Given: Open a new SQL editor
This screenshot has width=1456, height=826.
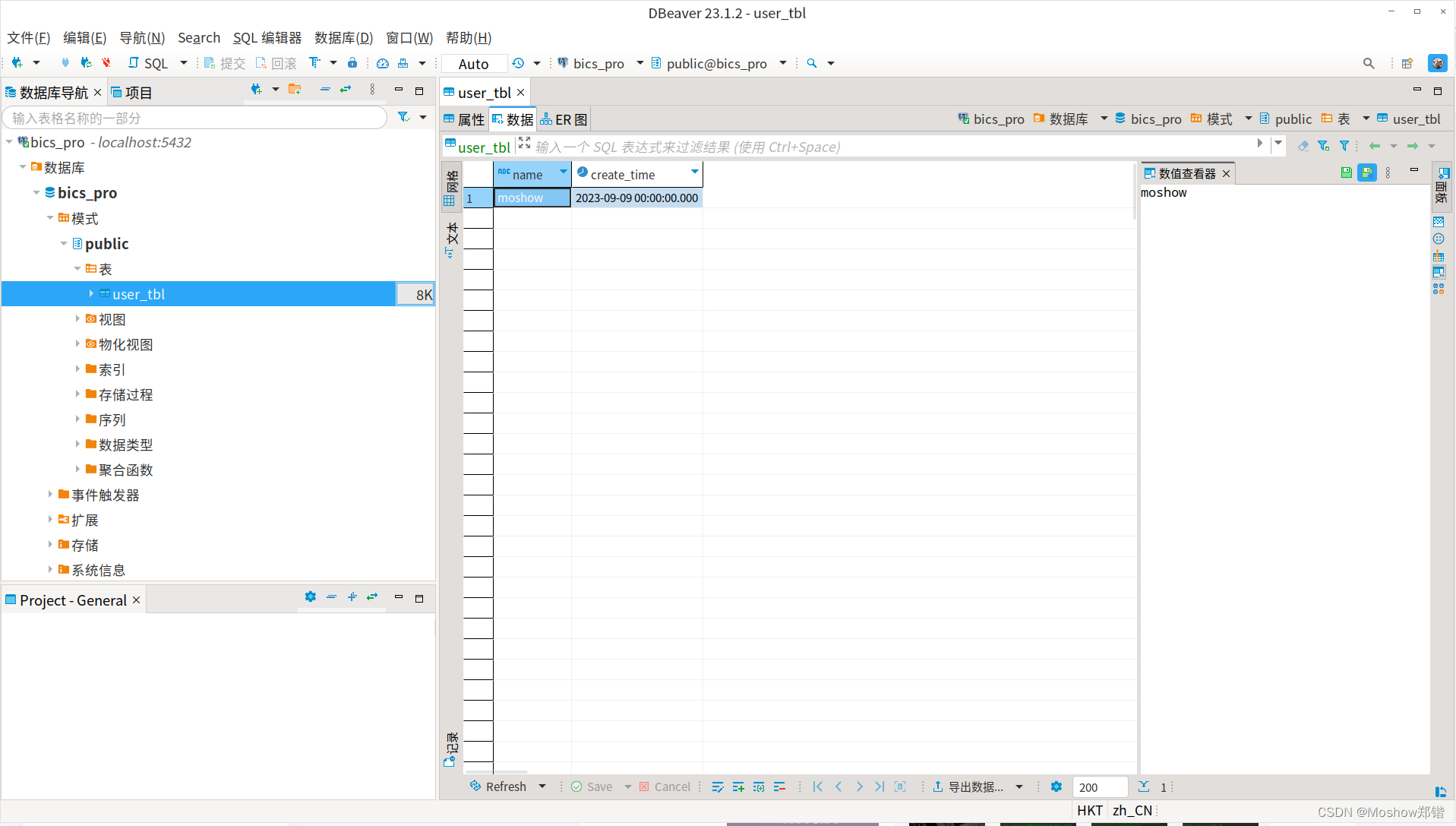Looking at the screenshot, I should tap(148, 63).
